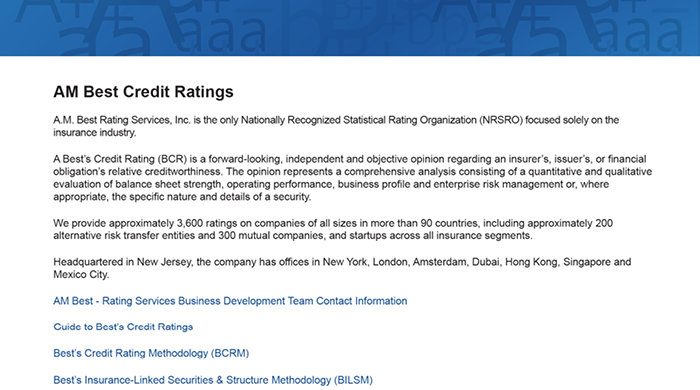Click paragraph starting "We provide approximately 3,600 ratings"

(x=333, y=229)
